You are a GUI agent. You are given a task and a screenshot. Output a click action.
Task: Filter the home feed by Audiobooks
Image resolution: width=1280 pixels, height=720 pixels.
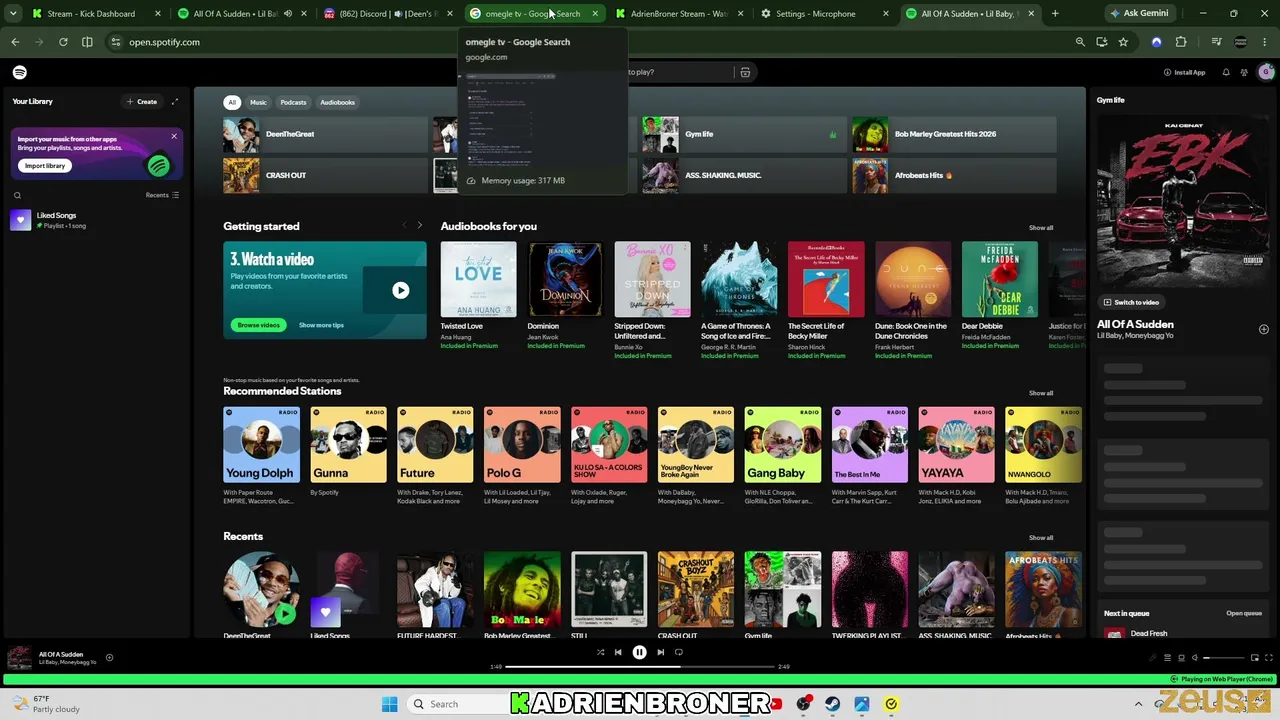[x=337, y=102]
